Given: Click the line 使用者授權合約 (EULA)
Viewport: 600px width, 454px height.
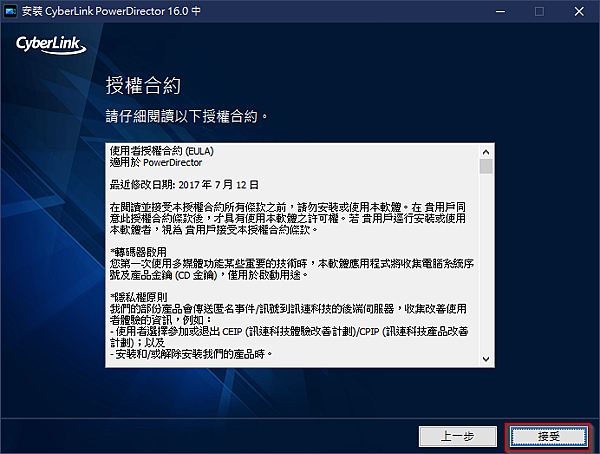Looking at the screenshot, I should click(161, 151).
